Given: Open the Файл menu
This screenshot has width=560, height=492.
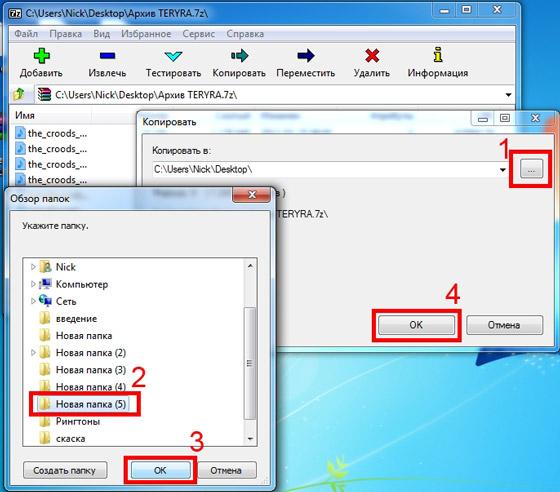Looking at the screenshot, I should coord(26,34).
